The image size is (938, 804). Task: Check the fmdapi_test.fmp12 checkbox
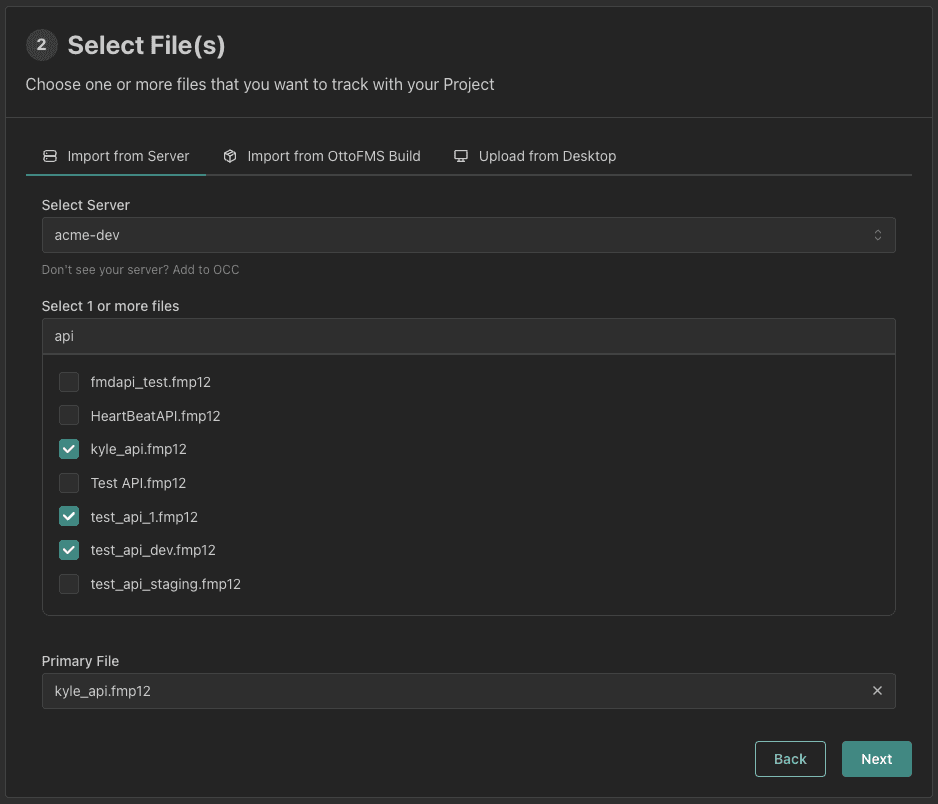(x=69, y=382)
